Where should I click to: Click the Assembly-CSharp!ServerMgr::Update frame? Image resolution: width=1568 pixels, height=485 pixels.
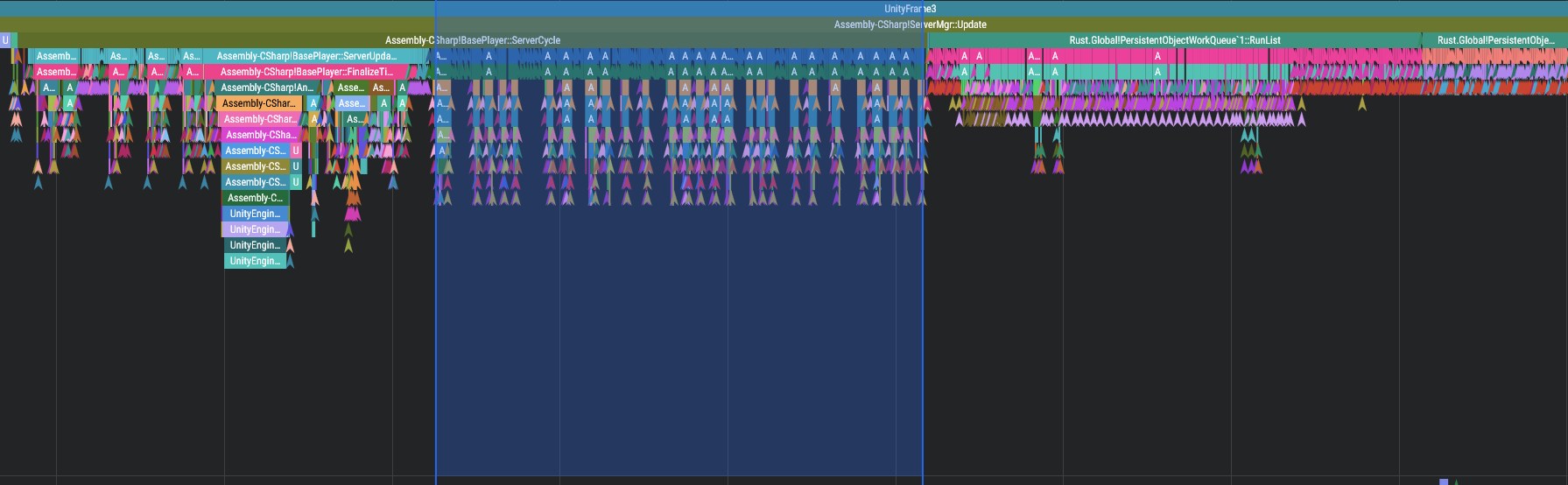tap(910, 25)
